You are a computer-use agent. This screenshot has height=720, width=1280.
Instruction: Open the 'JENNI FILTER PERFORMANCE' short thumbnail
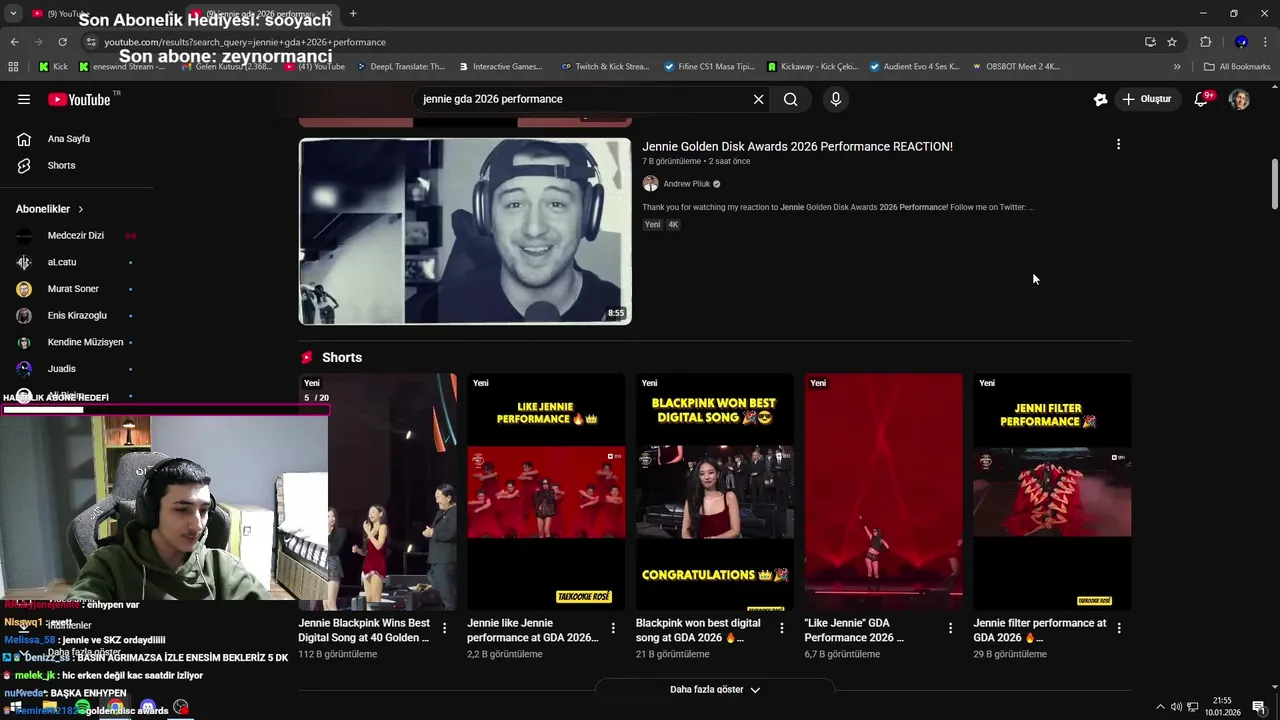pos(1052,492)
